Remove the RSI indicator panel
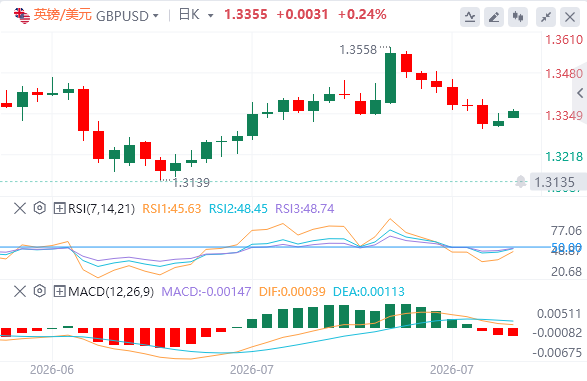 [x=20, y=208]
